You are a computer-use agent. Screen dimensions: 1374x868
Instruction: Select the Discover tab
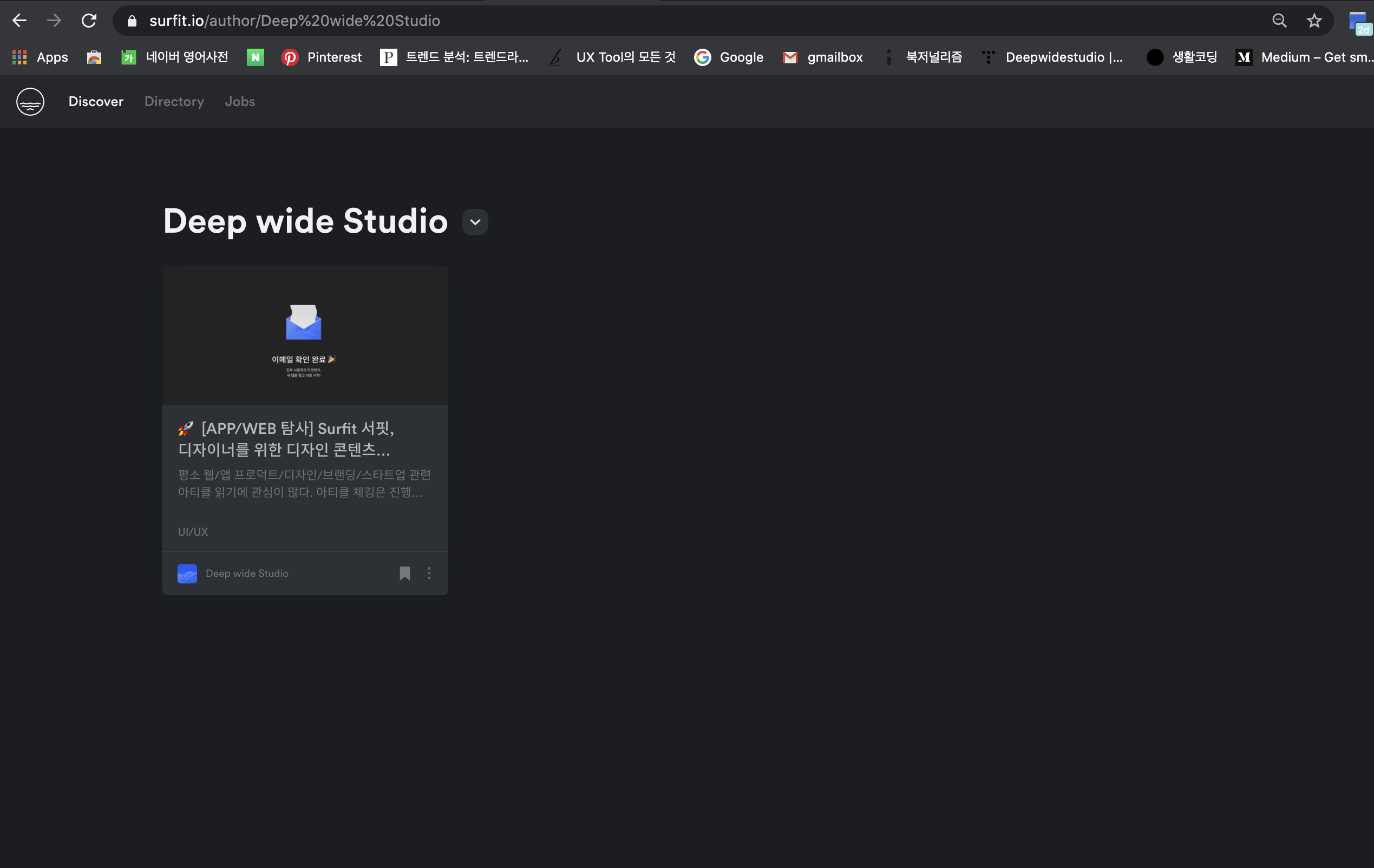pyautogui.click(x=96, y=102)
